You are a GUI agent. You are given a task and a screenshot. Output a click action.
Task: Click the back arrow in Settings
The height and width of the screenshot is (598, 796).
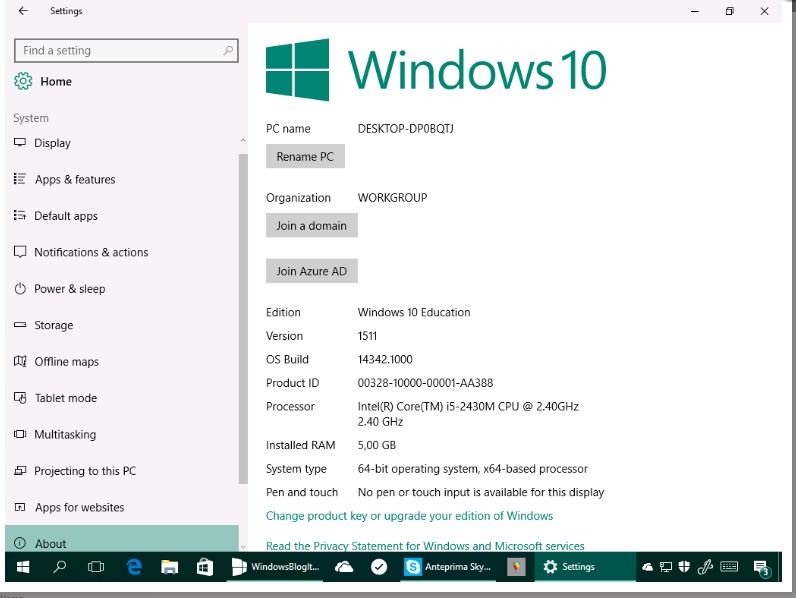(23, 11)
